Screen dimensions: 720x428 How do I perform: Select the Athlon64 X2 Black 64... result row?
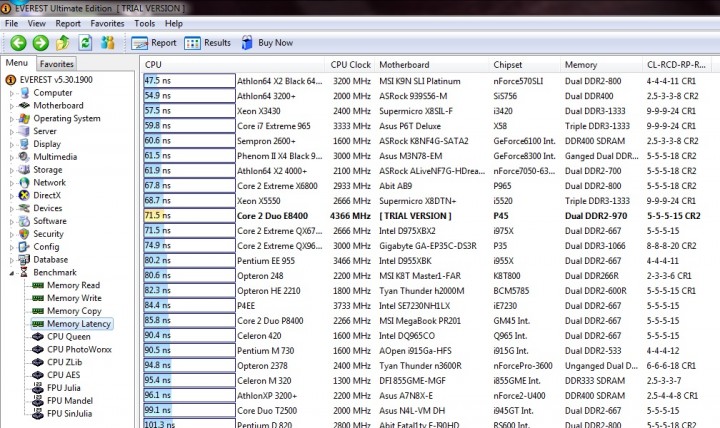[x=427, y=81]
